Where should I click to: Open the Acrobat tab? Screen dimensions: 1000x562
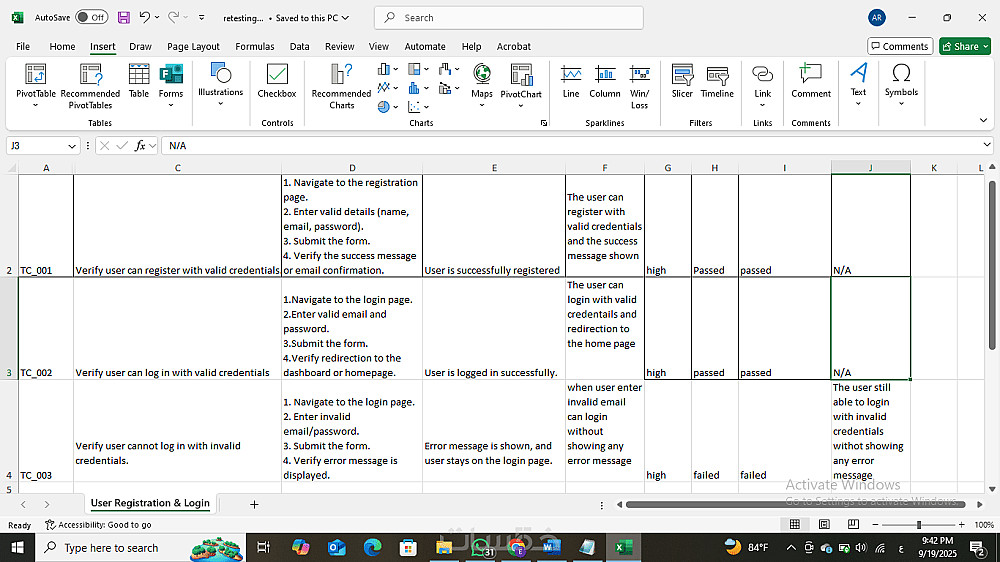pos(513,46)
